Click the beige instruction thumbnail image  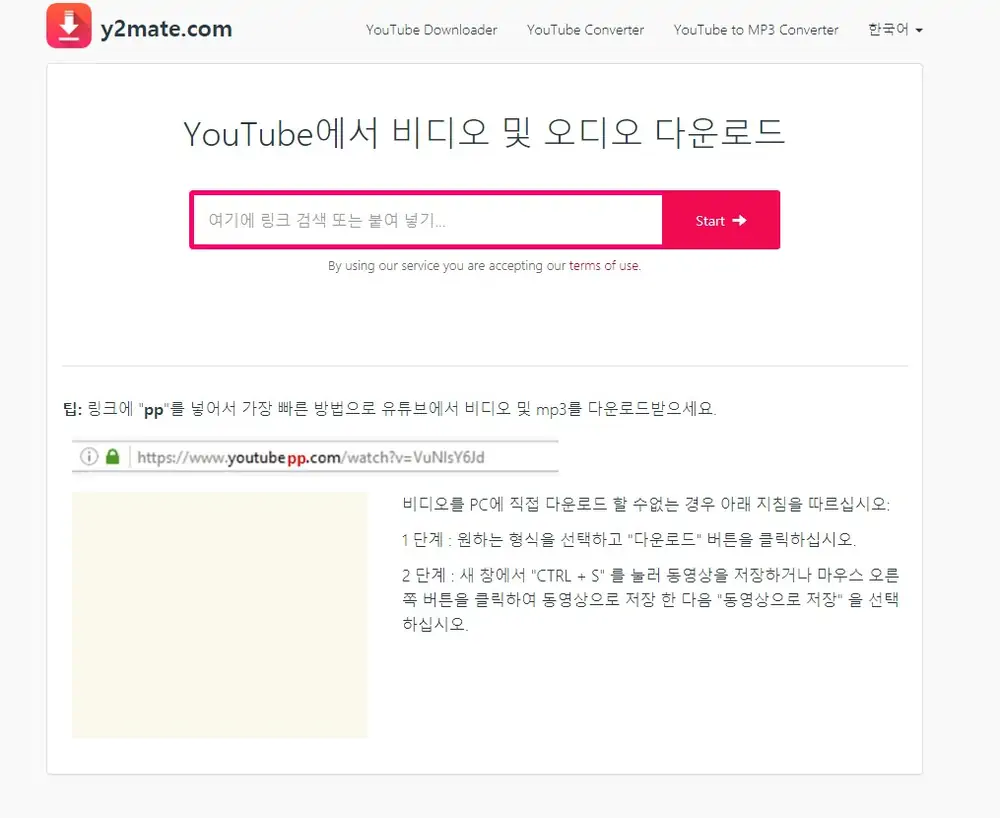(219, 614)
